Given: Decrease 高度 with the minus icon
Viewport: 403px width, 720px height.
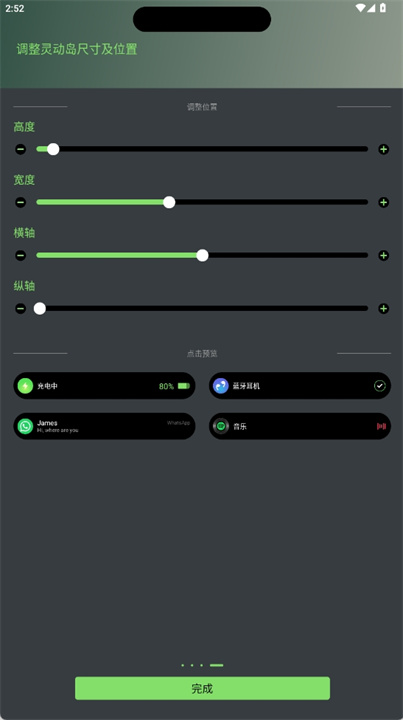Looking at the screenshot, I should click(21, 149).
